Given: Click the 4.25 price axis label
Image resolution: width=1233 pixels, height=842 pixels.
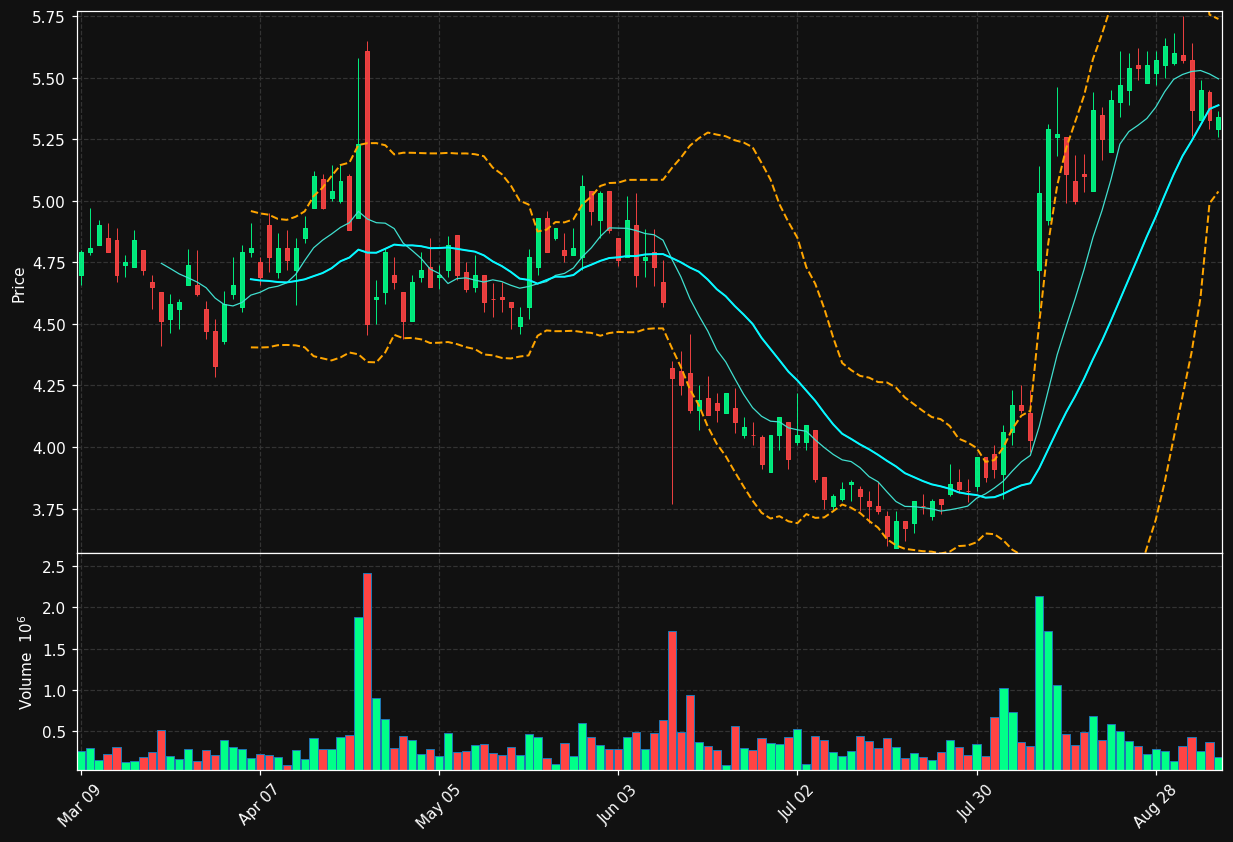Looking at the screenshot, I should pos(50,386).
